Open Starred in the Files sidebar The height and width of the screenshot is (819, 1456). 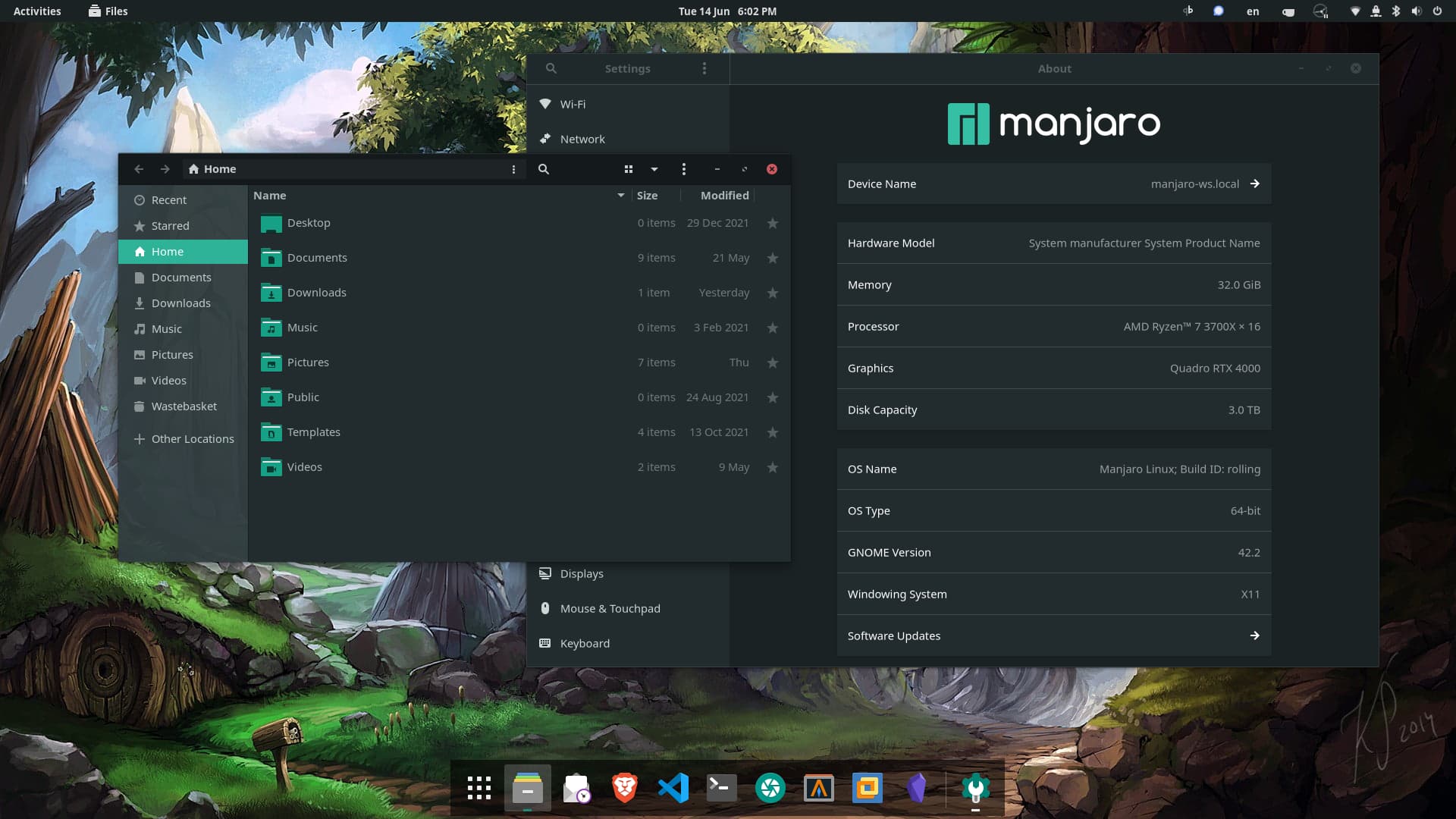(x=183, y=226)
